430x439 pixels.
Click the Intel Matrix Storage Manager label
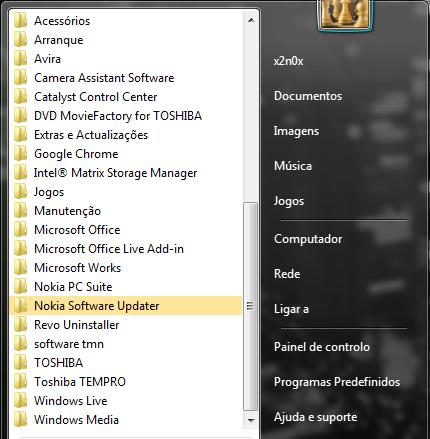[x=115, y=173]
